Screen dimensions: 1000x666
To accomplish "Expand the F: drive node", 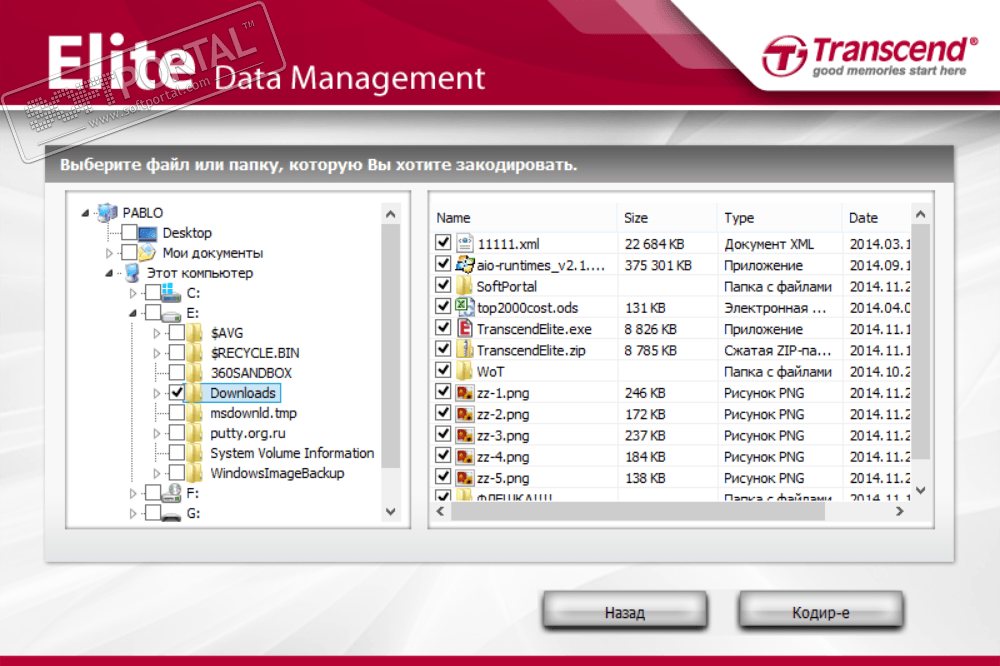I will click(133, 494).
